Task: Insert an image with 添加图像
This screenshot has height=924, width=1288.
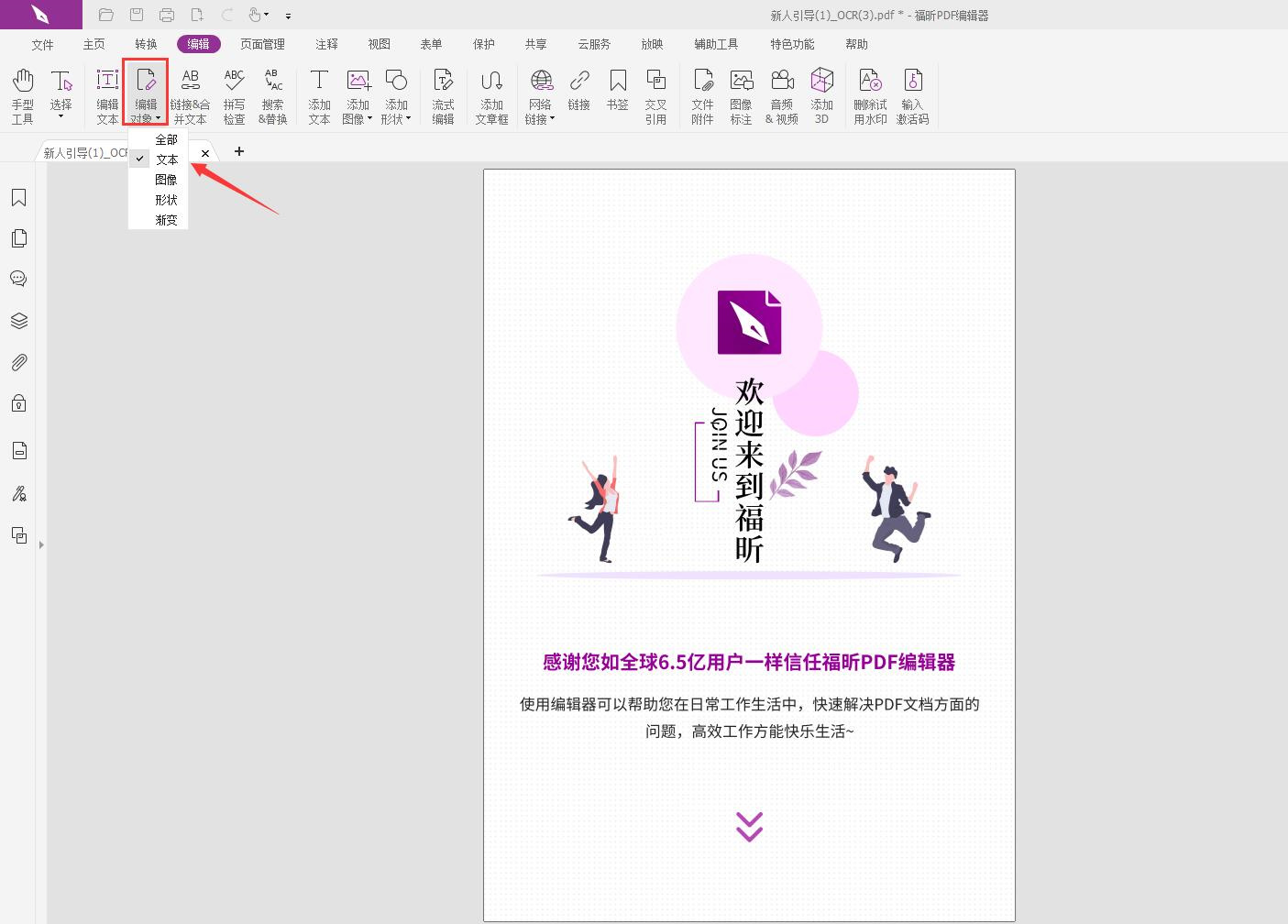Action: (x=357, y=94)
